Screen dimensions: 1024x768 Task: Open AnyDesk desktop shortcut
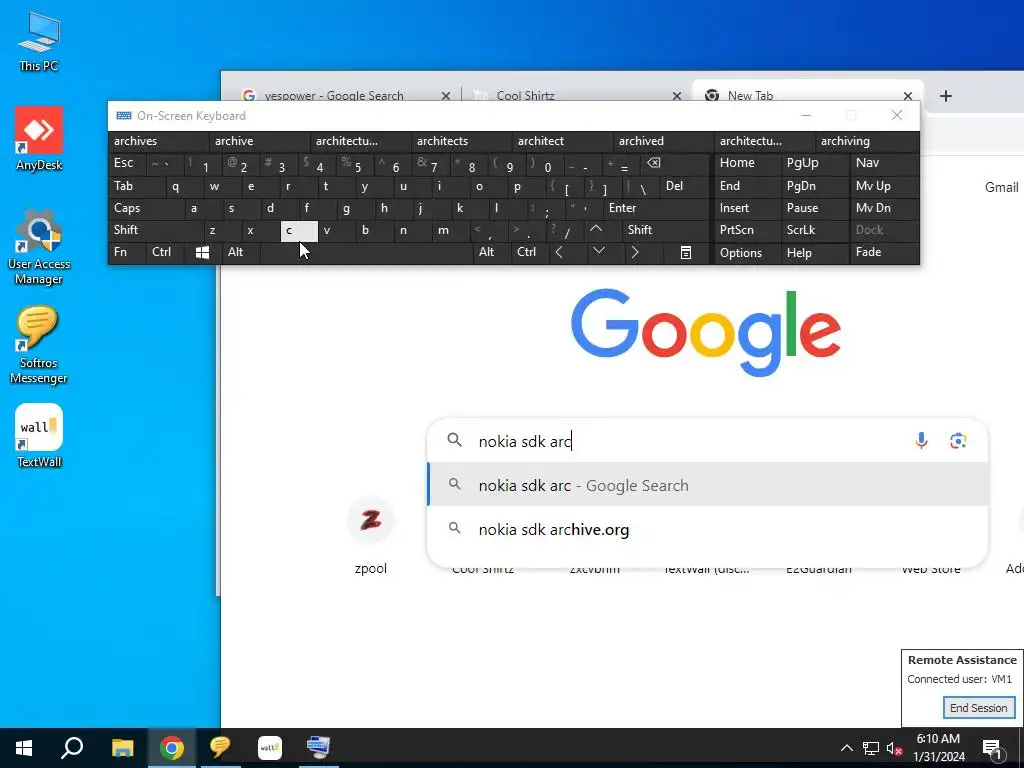[39, 138]
